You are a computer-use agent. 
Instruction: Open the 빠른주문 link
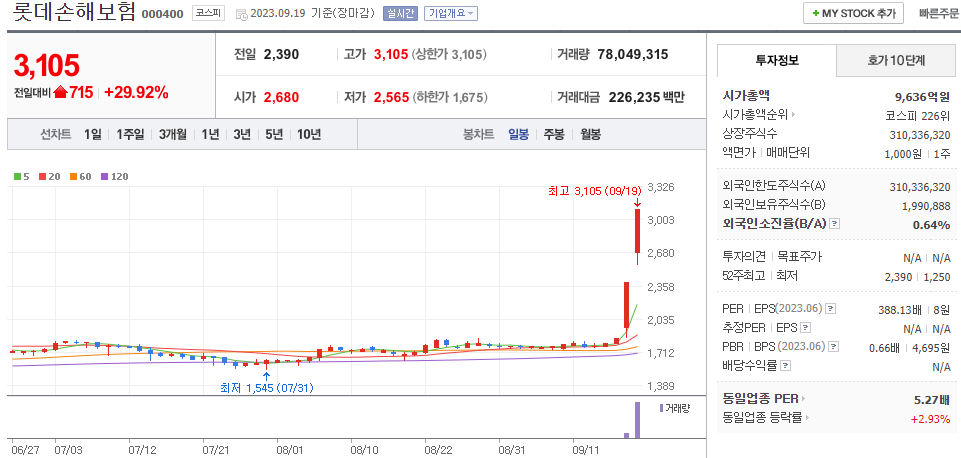tap(939, 13)
